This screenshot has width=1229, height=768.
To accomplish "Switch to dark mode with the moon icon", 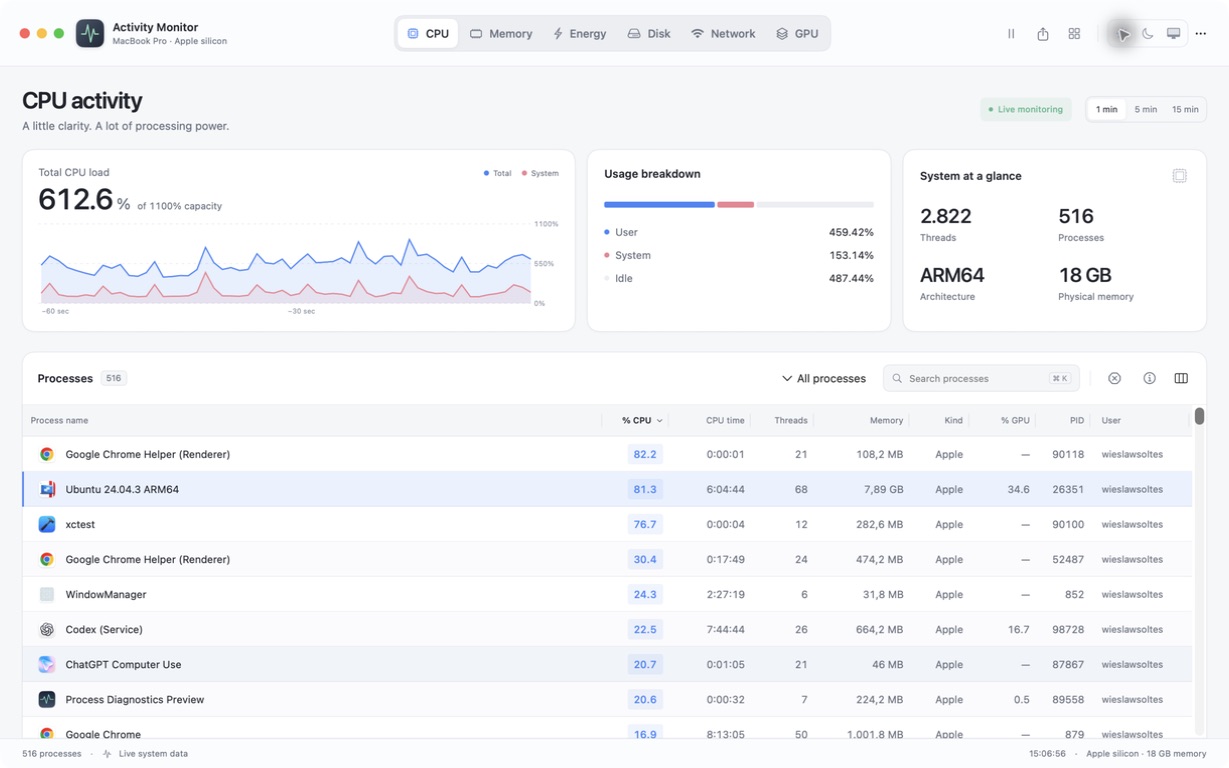I will pyautogui.click(x=1148, y=34).
